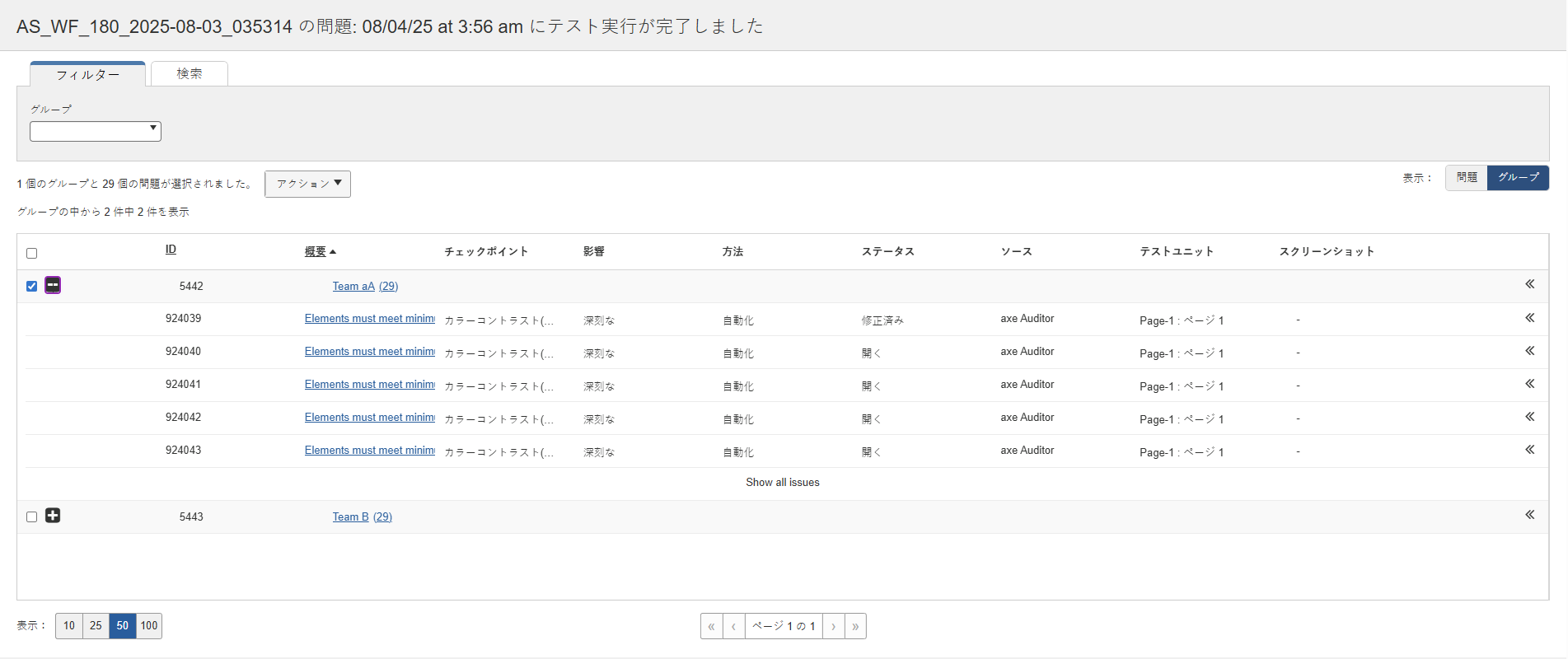Set page size to 100

149,626
